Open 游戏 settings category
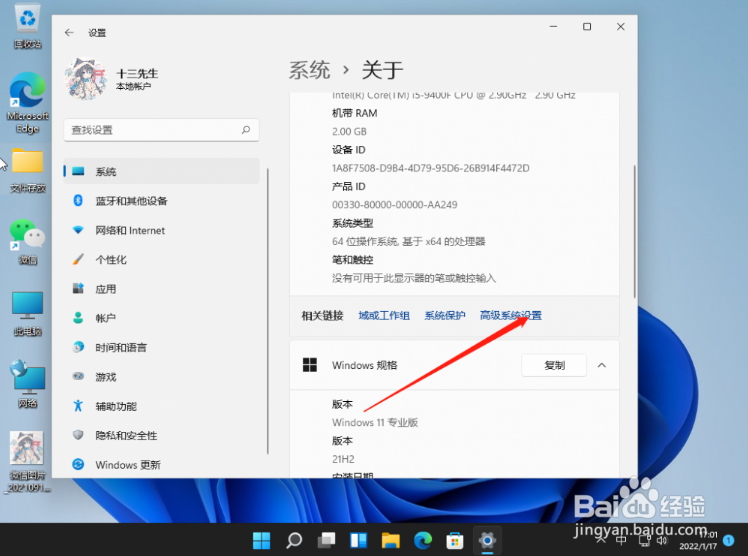Image resolution: width=748 pixels, height=556 pixels. 162,377
